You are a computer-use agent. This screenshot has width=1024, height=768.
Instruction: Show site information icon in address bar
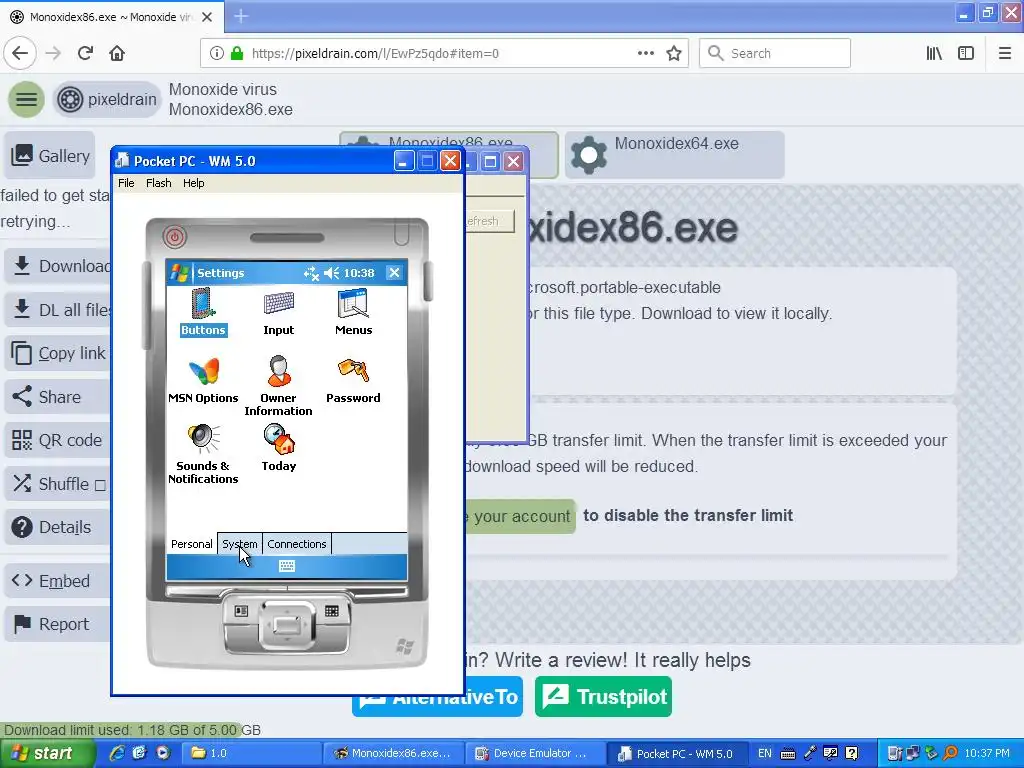(217, 54)
